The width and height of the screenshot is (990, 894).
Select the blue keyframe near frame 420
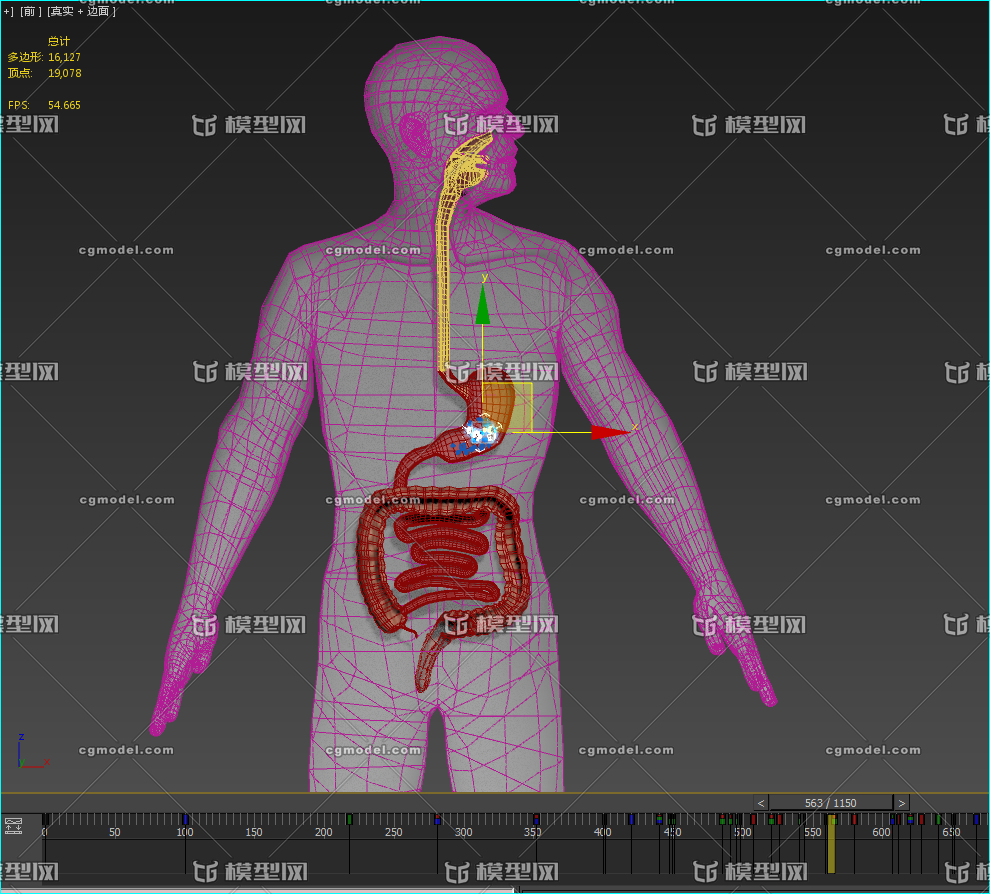(x=631, y=820)
